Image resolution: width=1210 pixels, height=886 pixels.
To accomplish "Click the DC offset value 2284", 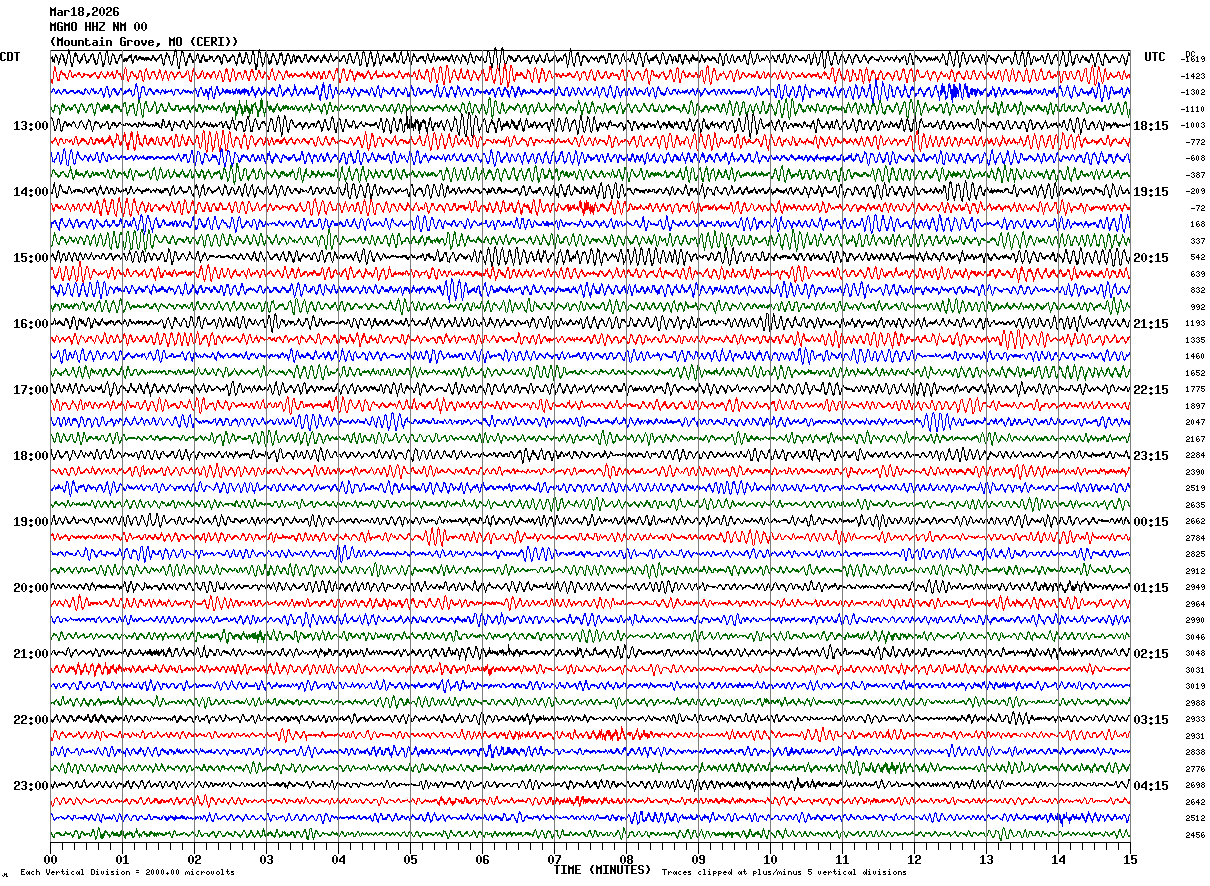I will [x=1196, y=455].
